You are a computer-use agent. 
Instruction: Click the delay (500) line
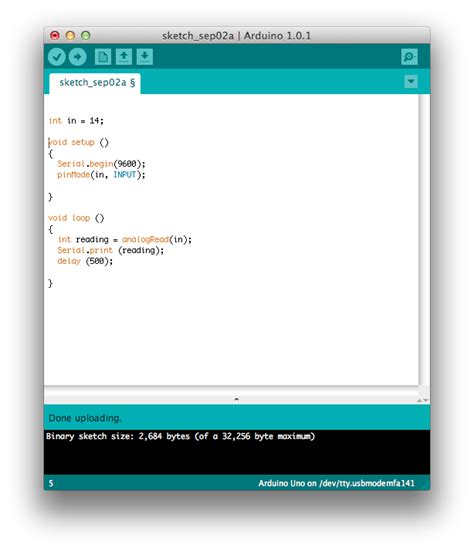click(85, 261)
